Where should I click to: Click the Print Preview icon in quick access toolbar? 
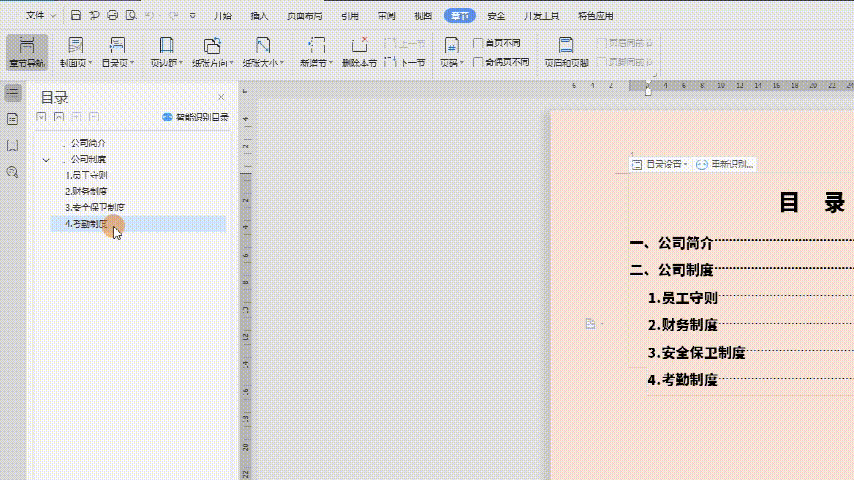131,16
